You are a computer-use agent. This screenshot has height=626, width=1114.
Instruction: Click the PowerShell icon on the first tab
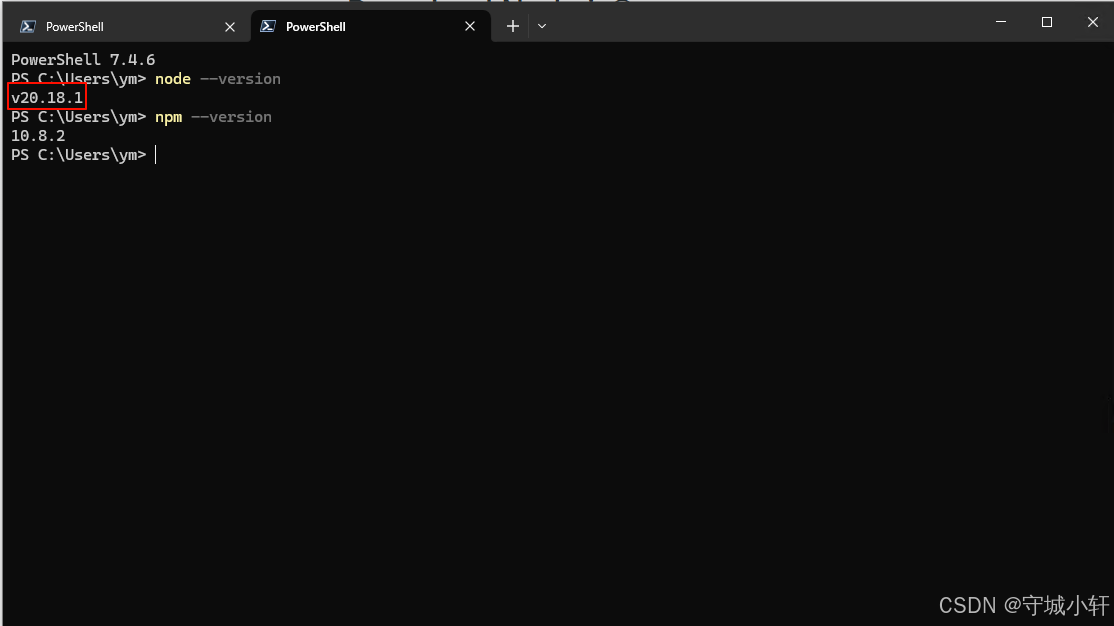click(28, 26)
